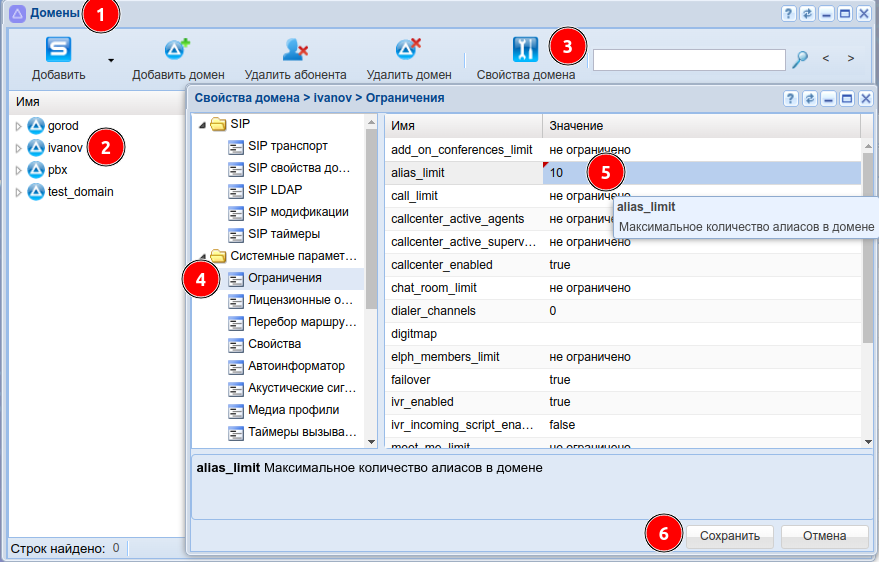Expand the test_domain tree node

(18, 192)
